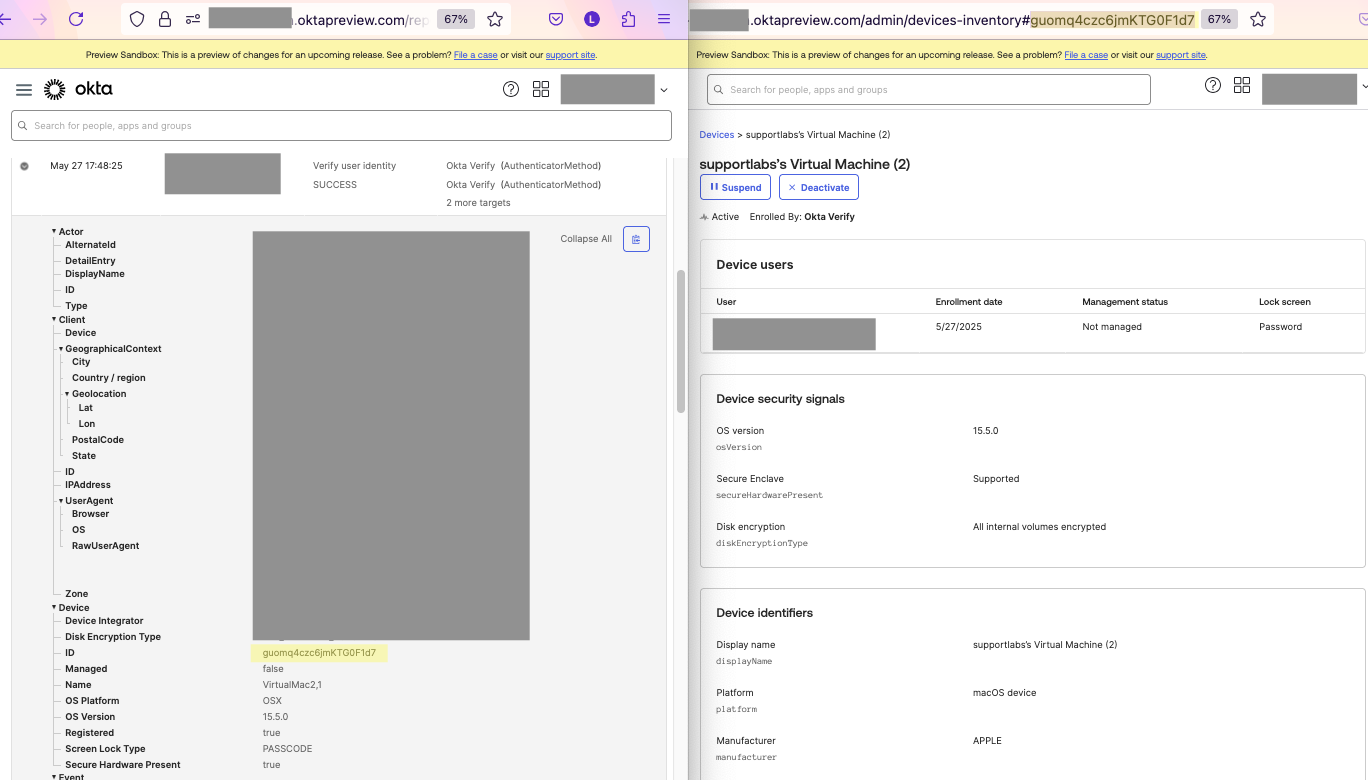
Task: Bookmark page with left window star
Action: pyautogui.click(x=494, y=19)
